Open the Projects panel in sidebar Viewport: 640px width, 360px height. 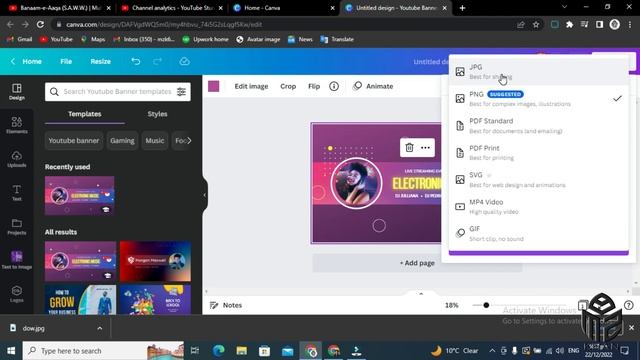pyautogui.click(x=17, y=227)
